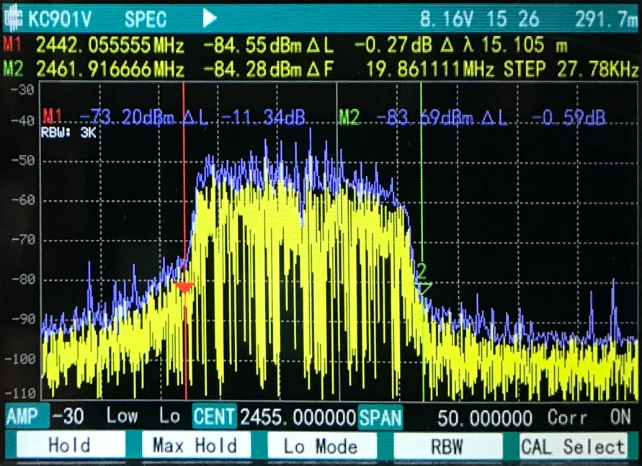The width and height of the screenshot is (642, 466).
Task: Select the red M1 marker triangle on trace
Action: (184, 288)
